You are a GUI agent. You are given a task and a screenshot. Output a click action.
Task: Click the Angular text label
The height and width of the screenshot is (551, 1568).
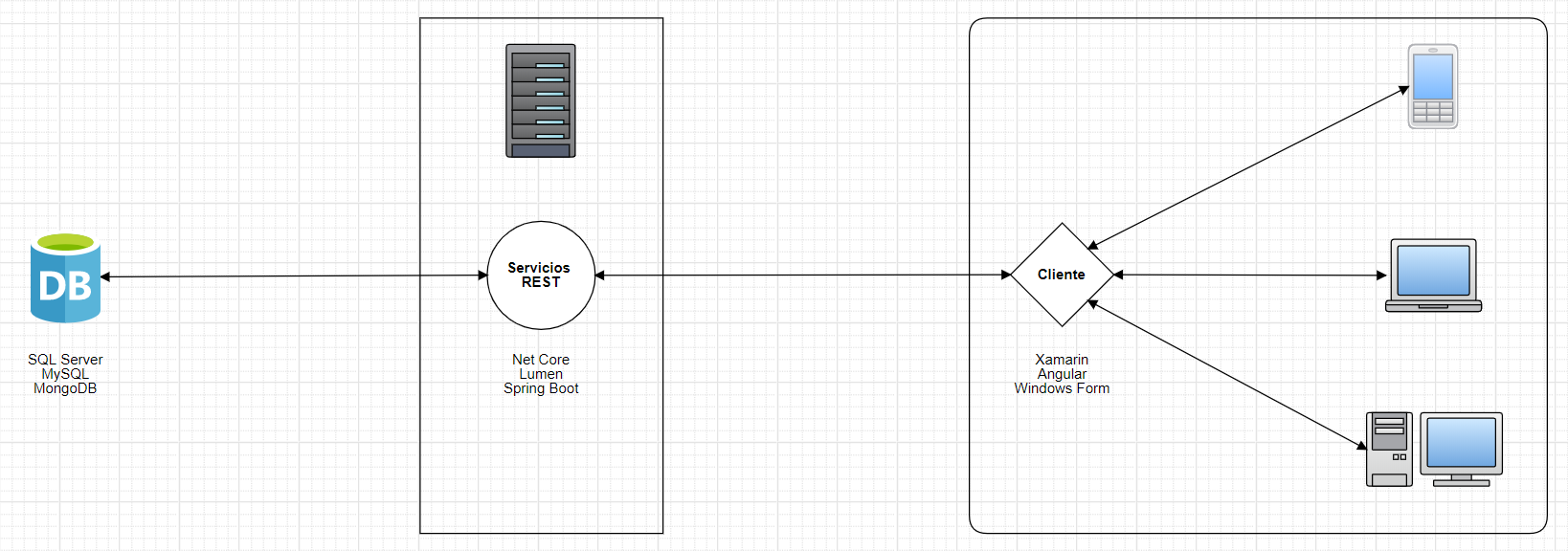click(1062, 374)
